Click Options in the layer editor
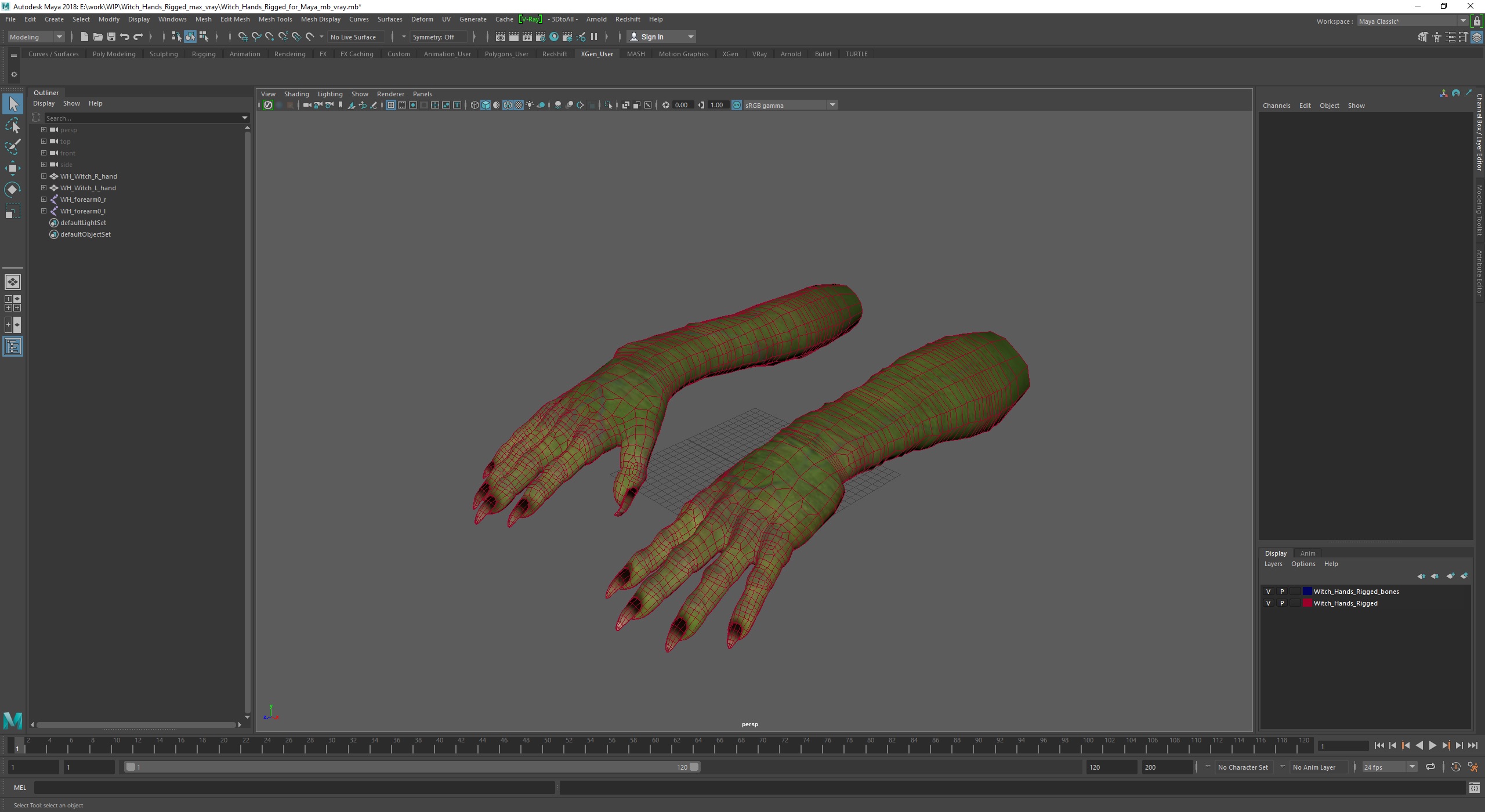This screenshot has width=1485, height=812. pos(1303,564)
